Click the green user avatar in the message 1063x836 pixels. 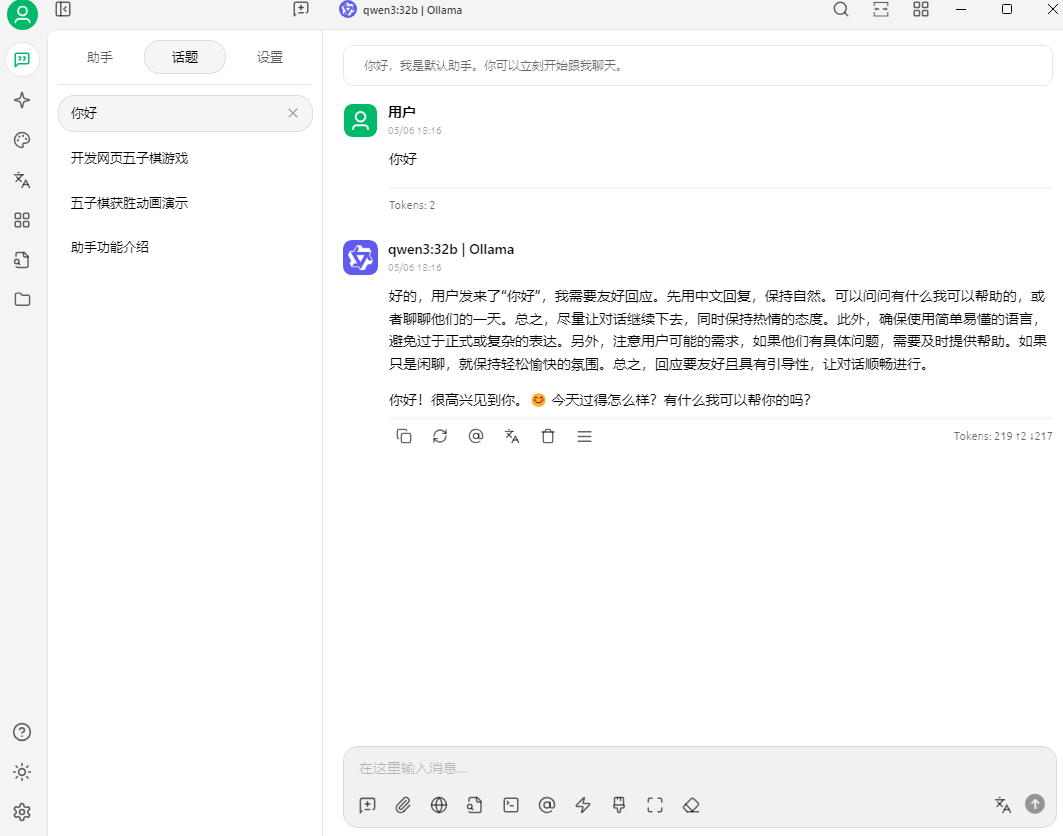[x=361, y=121]
